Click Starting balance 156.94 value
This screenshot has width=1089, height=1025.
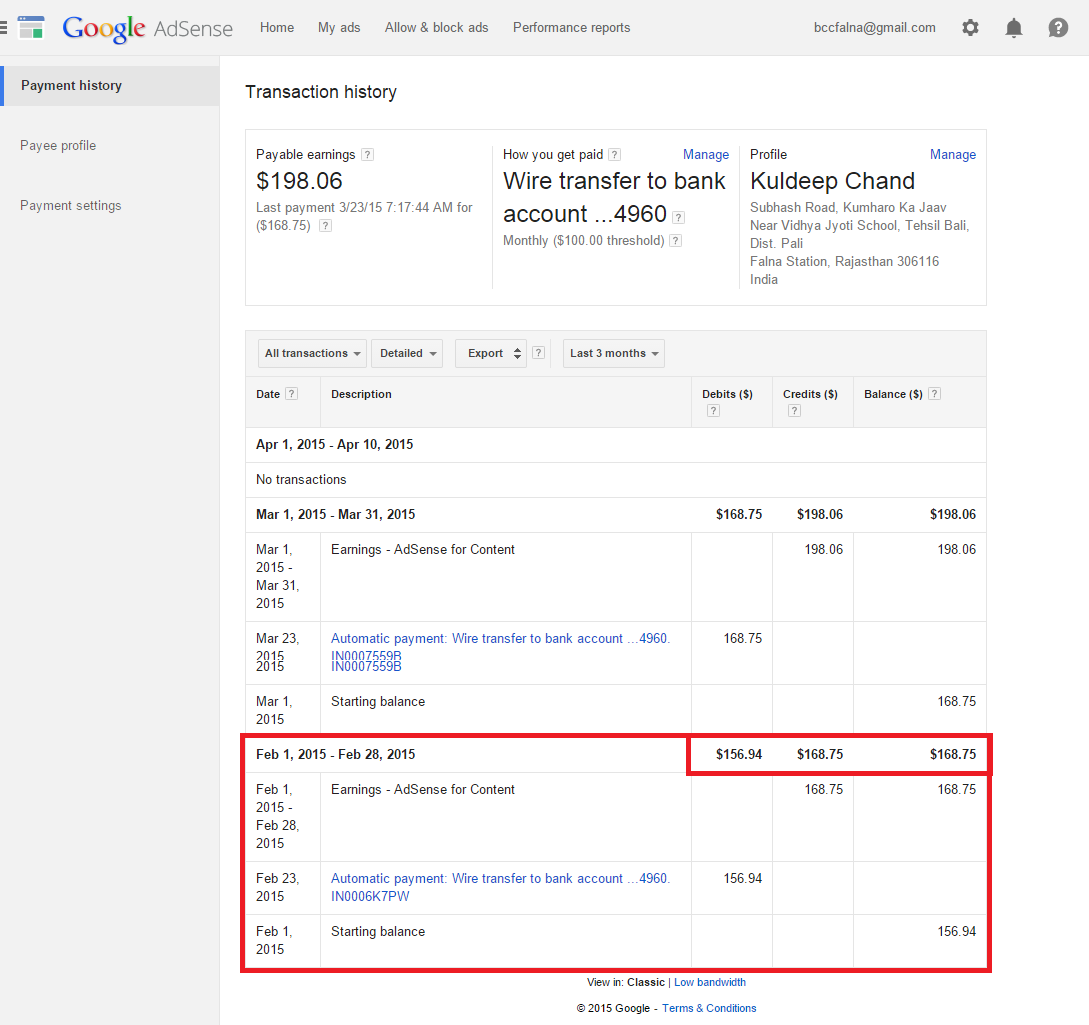pyautogui.click(x=956, y=932)
